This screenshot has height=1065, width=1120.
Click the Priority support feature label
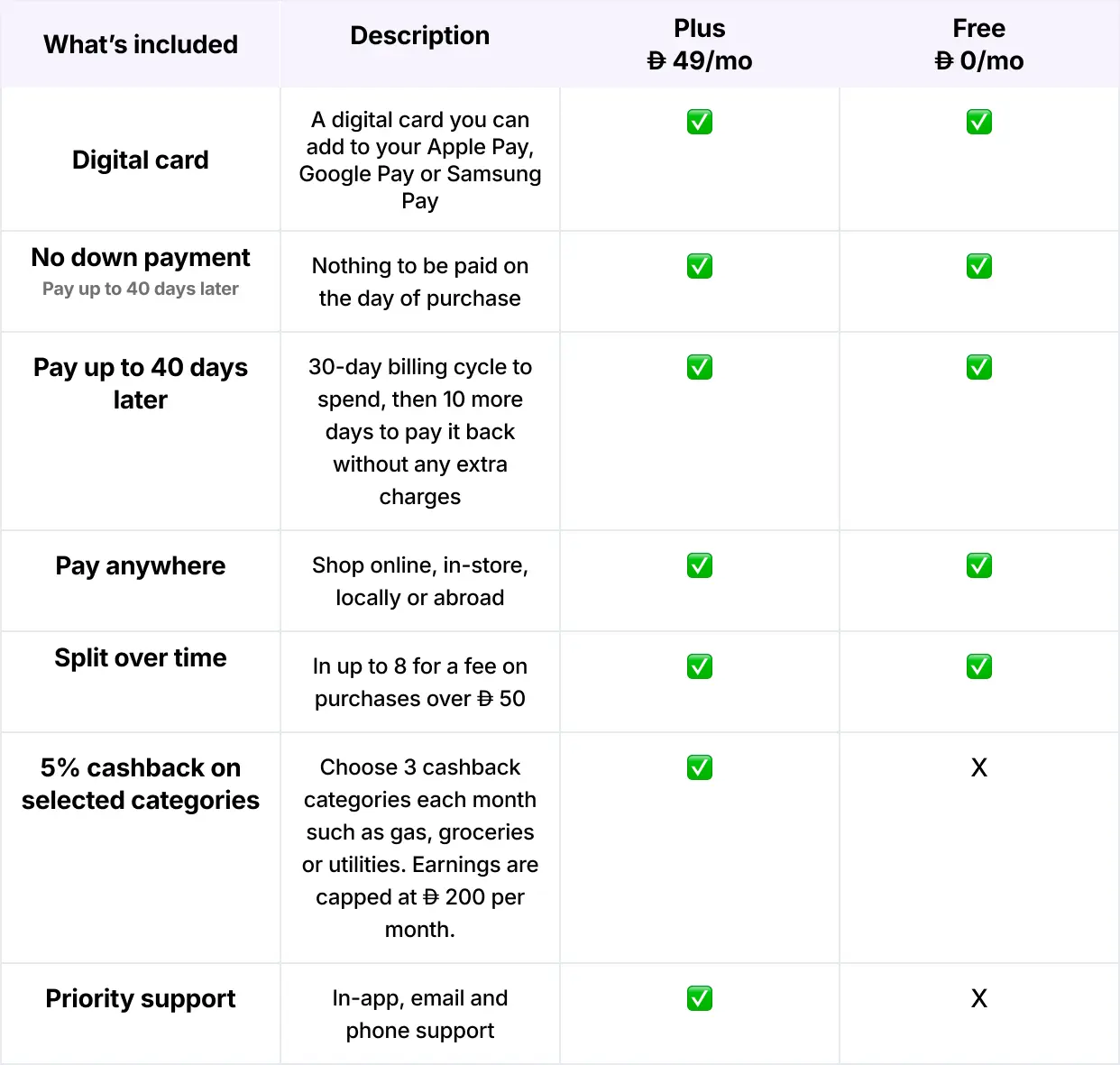pos(141,998)
